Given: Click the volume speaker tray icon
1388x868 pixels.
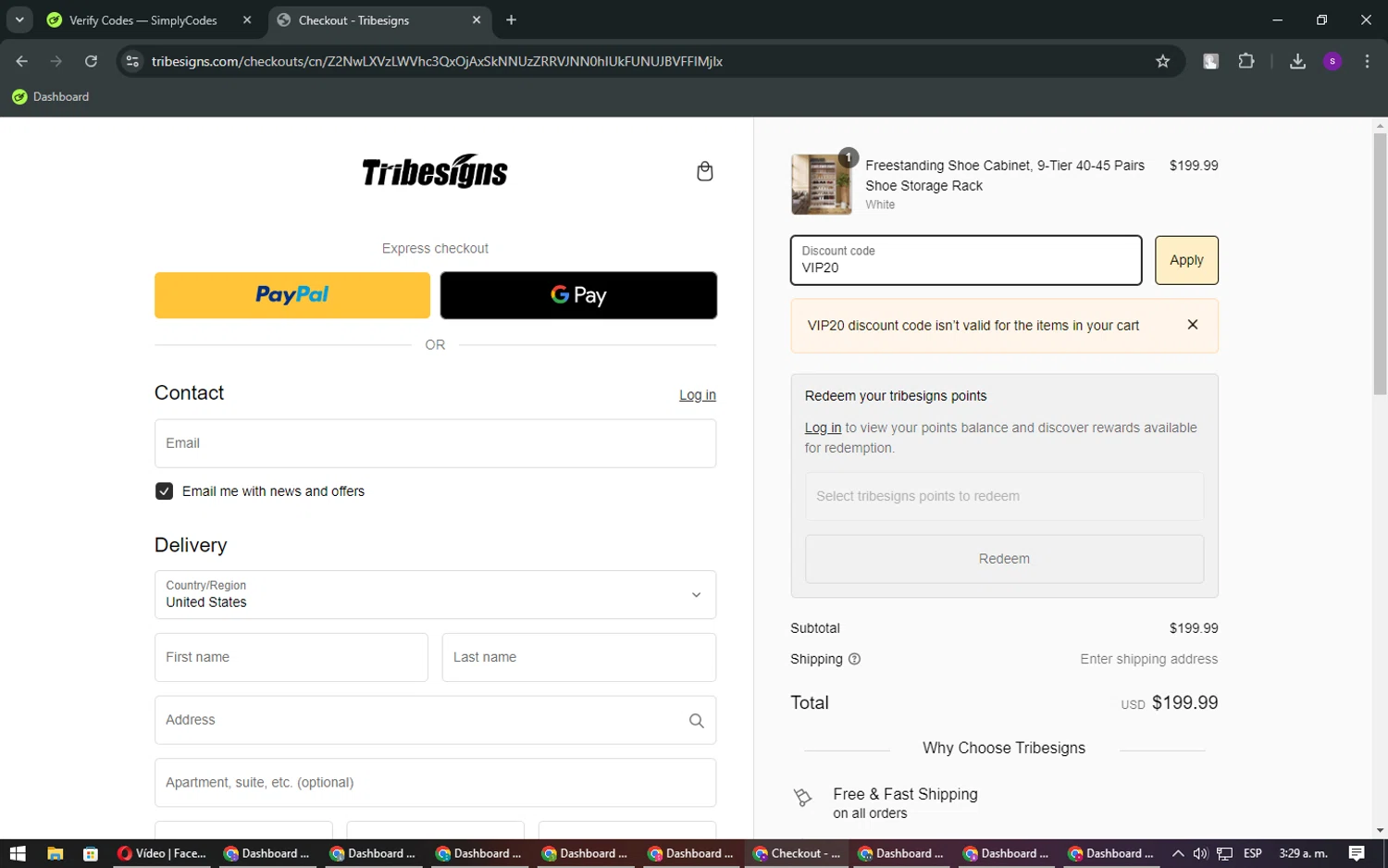Looking at the screenshot, I should coord(1200,853).
